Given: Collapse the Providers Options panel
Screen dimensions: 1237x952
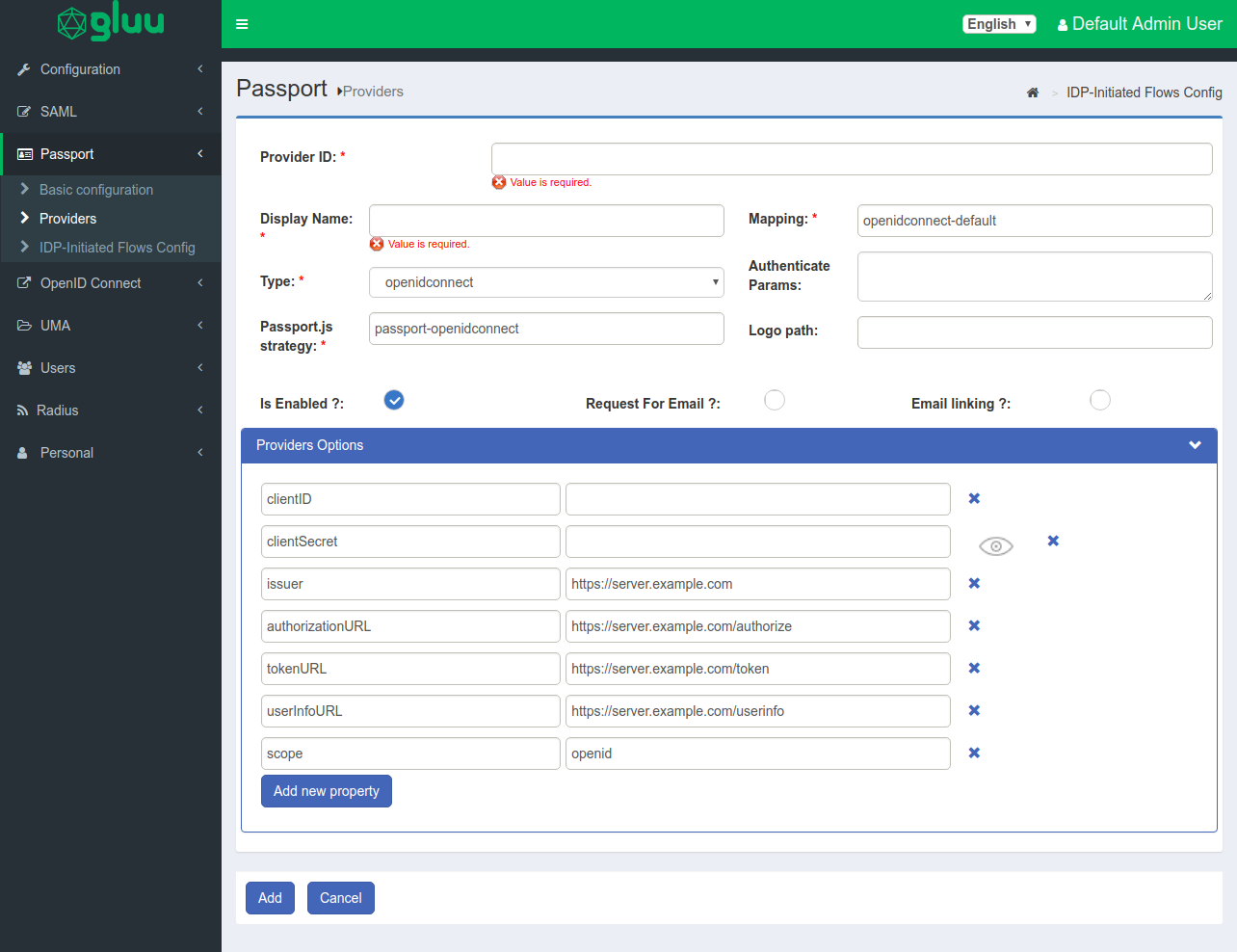Looking at the screenshot, I should click(1195, 445).
